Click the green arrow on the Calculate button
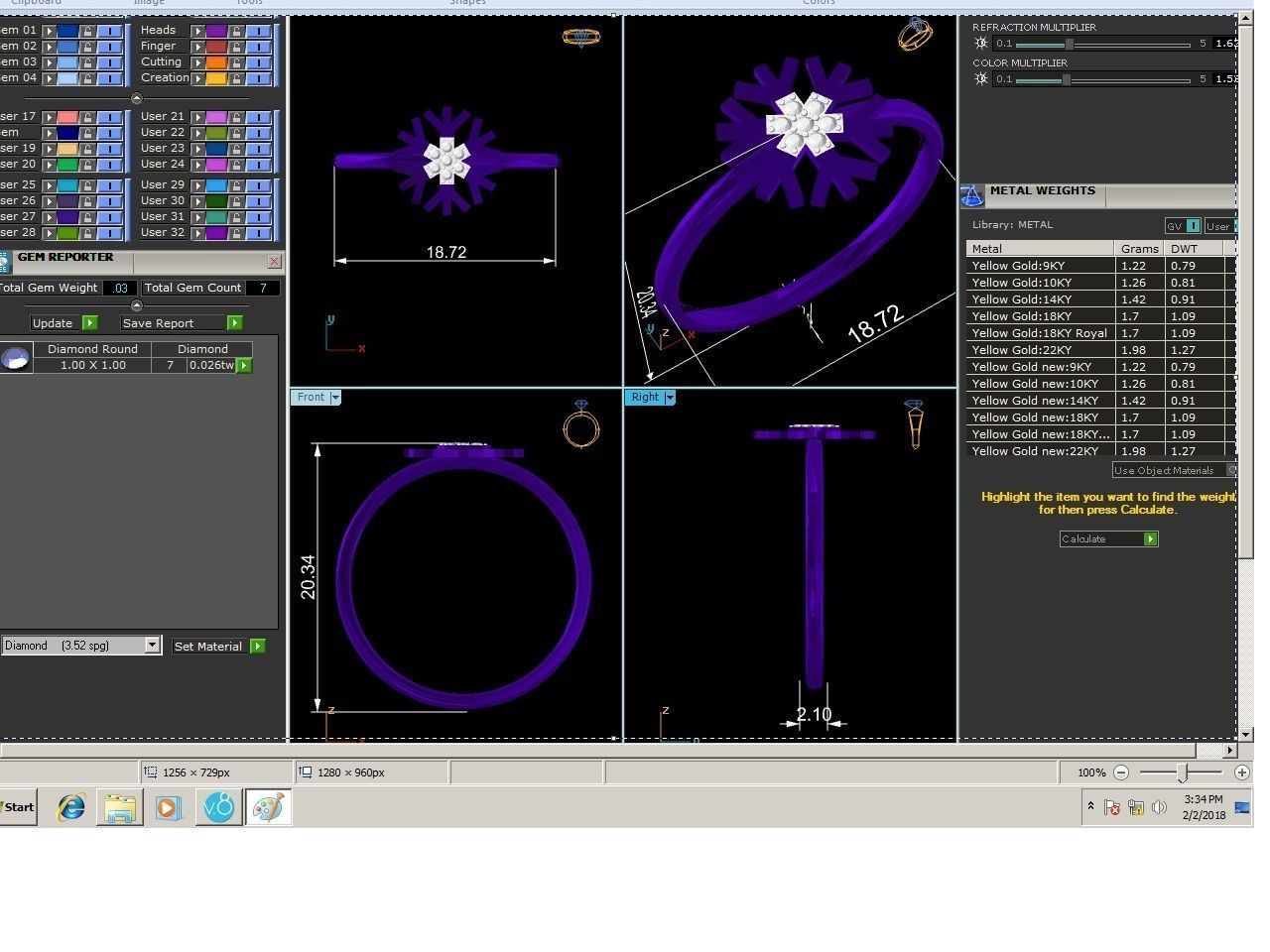 [1150, 539]
